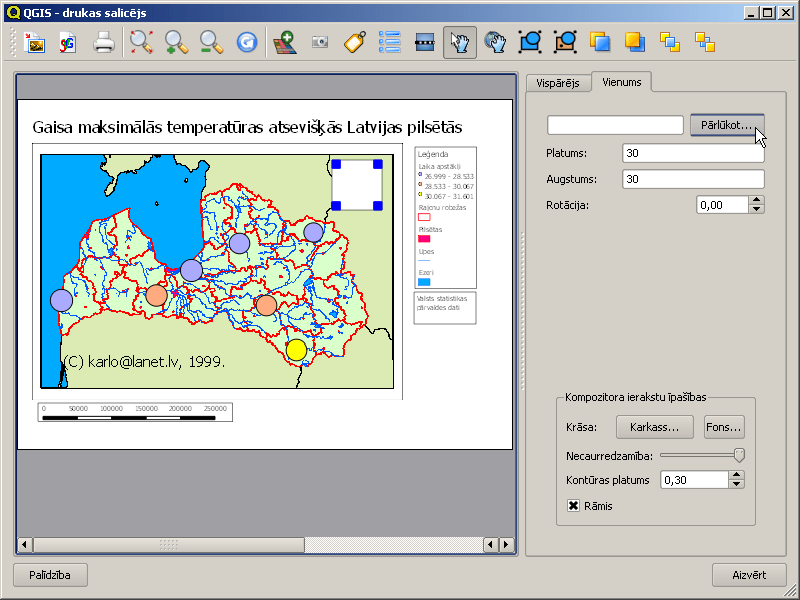The image size is (800, 600).
Task: Click the Zoom full extent icon
Action: [141, 42]
